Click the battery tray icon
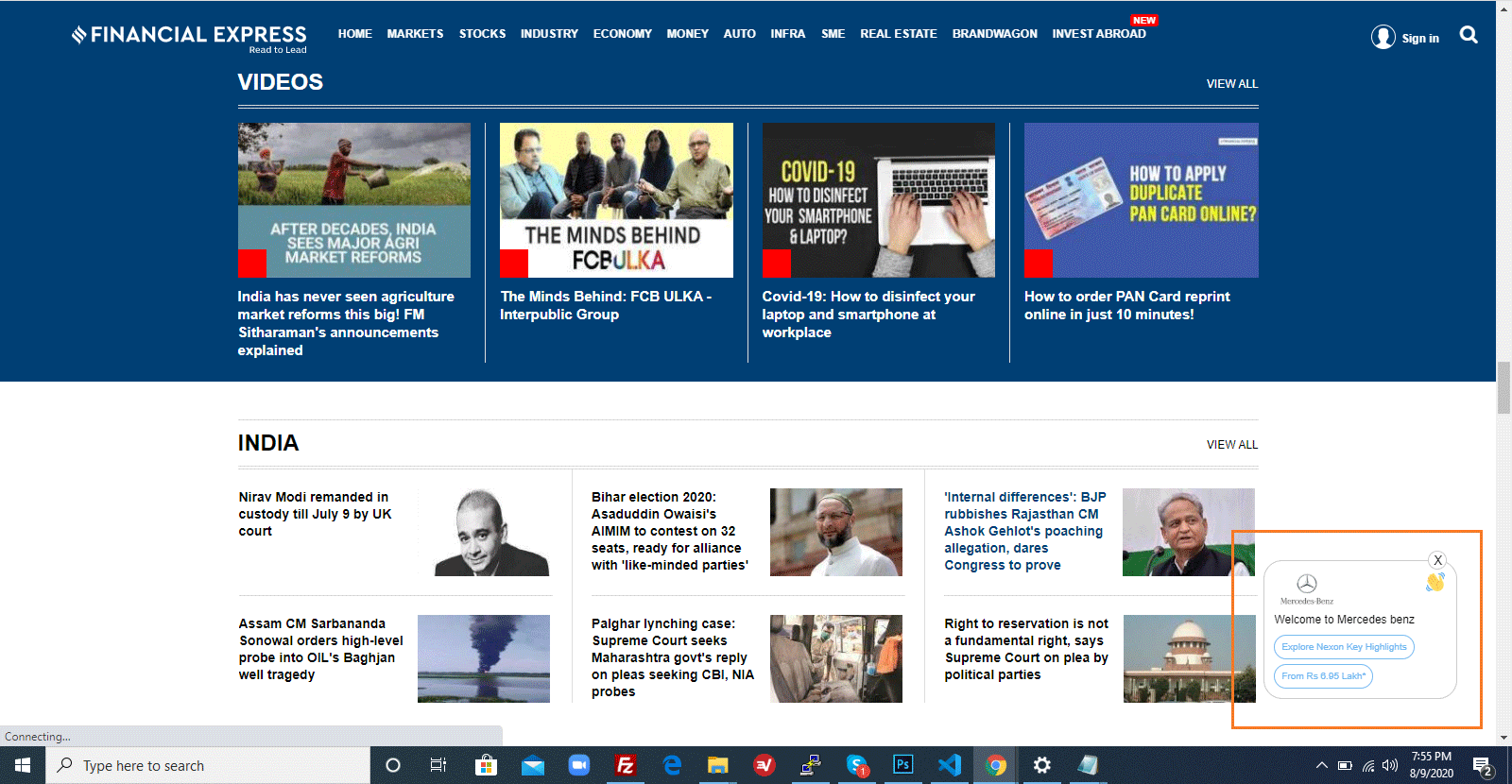 pos(1345,766)
